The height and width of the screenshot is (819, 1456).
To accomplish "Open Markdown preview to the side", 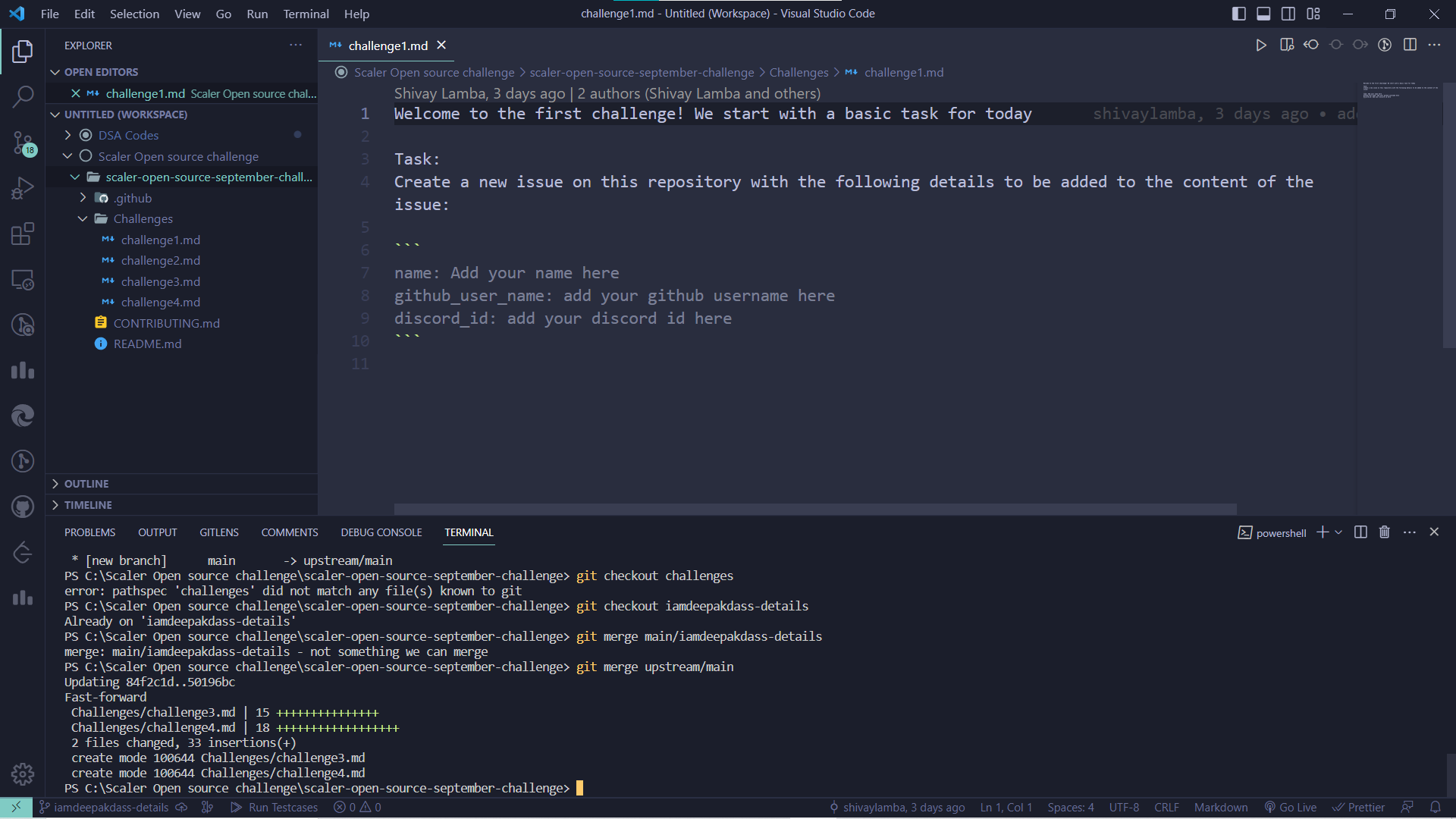I will [1287, 45].
